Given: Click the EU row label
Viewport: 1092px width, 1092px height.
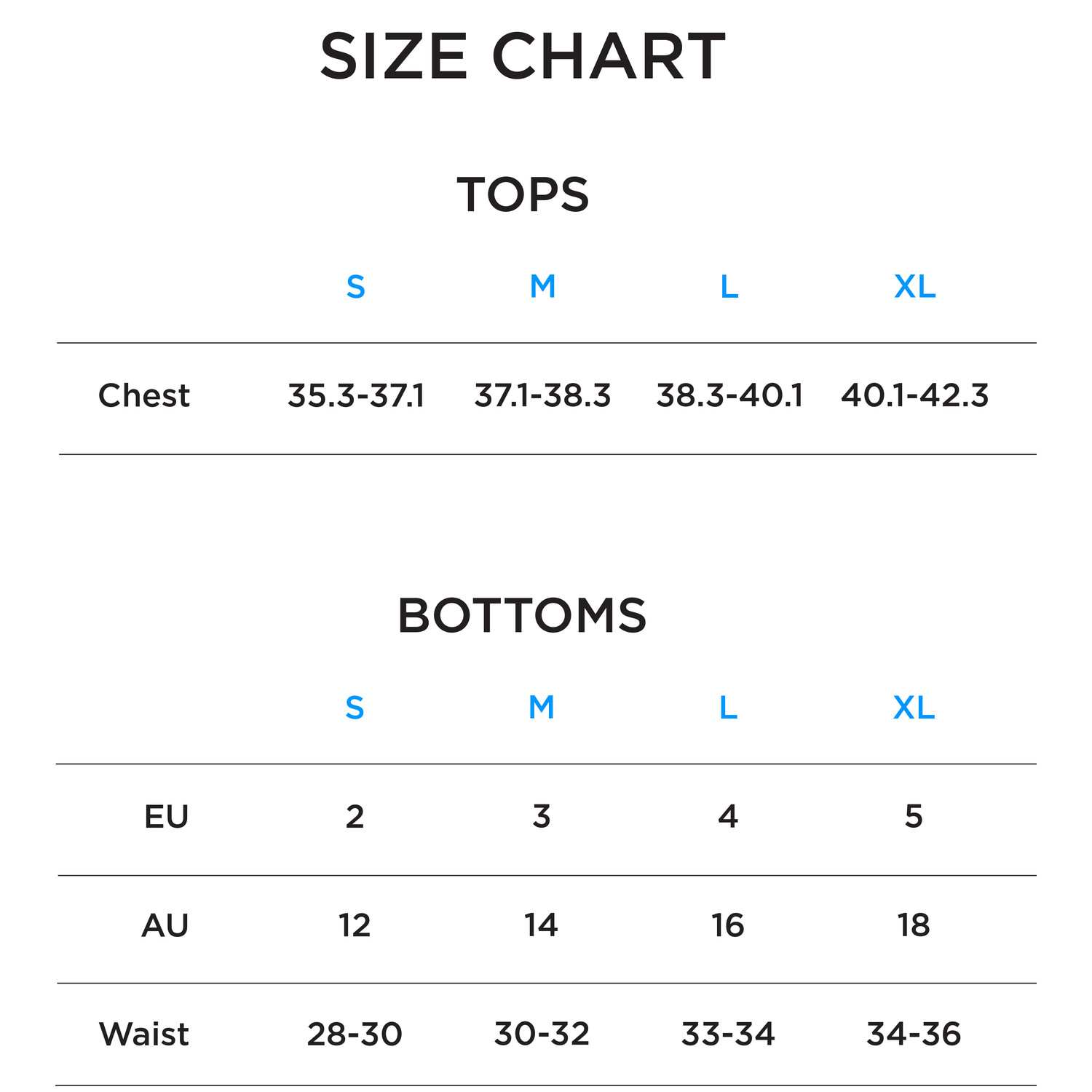Looking at the screenshot, I should tap(166, 817).
